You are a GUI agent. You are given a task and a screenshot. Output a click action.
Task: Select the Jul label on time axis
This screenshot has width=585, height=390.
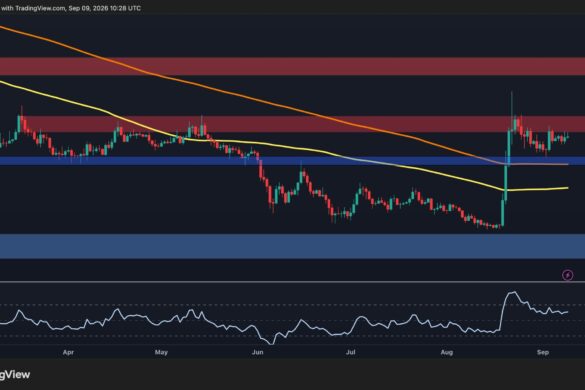pos(350,352)
